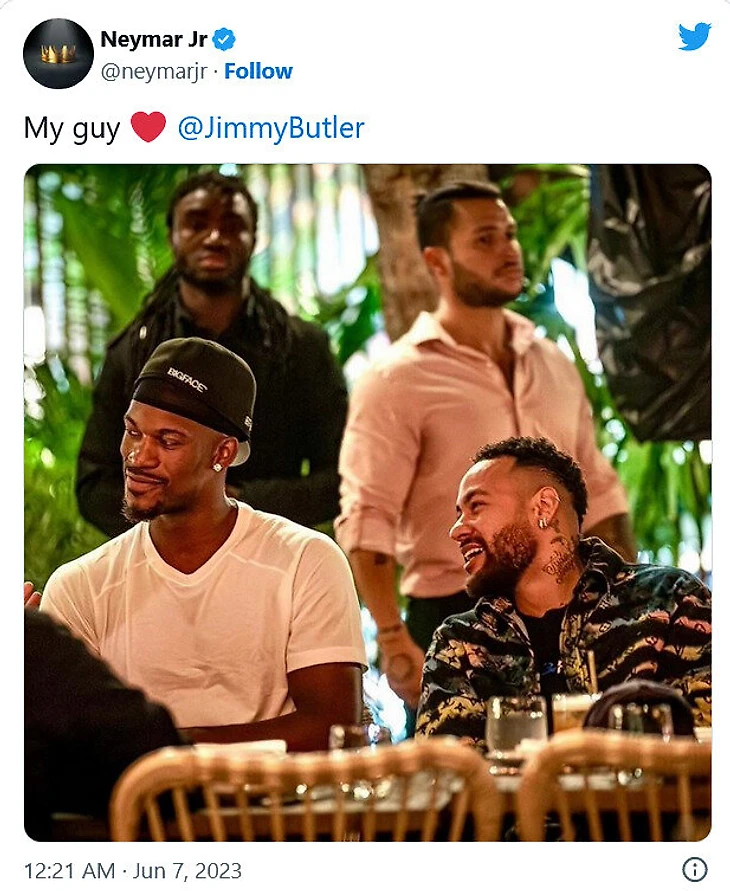Open the @JimmyButler mention link
730x891 pixels.
[x=271, y=128]
